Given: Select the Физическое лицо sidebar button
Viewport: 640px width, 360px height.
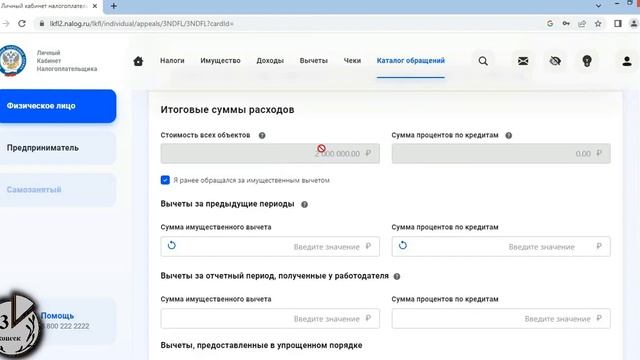Looking at the screenshot, I should 58,106.
